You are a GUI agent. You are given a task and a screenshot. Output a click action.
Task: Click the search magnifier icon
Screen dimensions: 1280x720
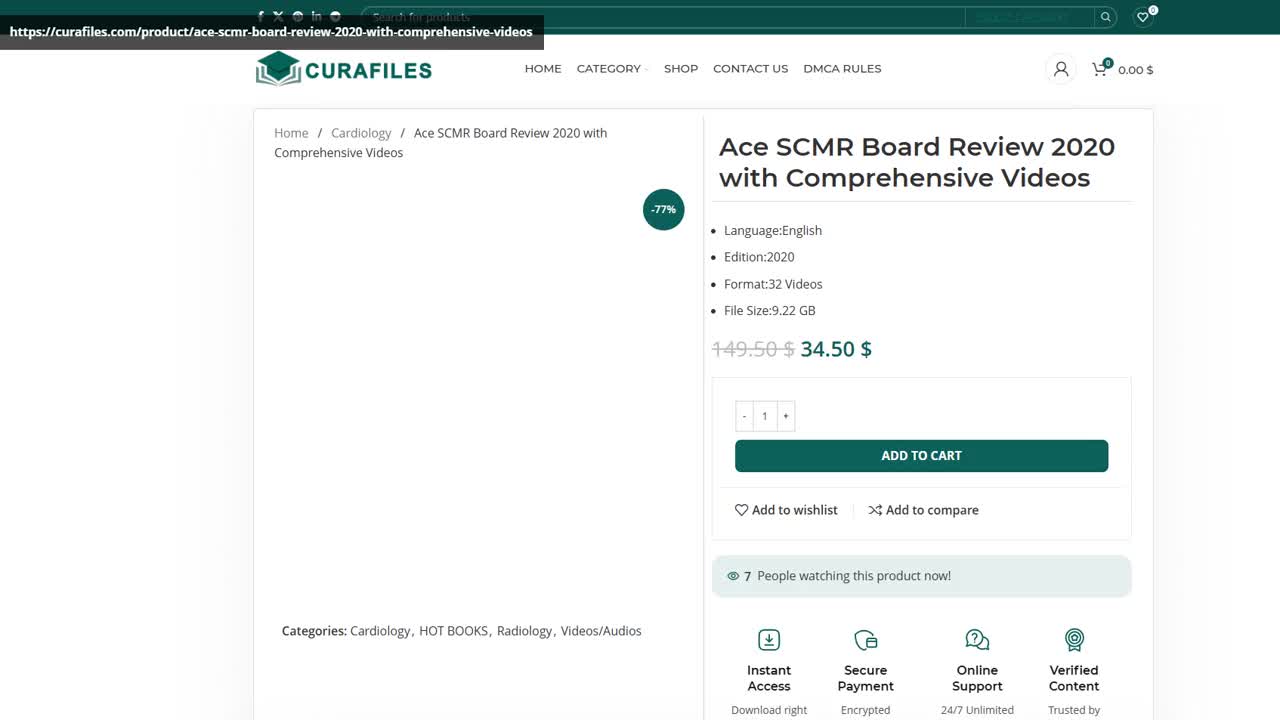coord(1105,16)
